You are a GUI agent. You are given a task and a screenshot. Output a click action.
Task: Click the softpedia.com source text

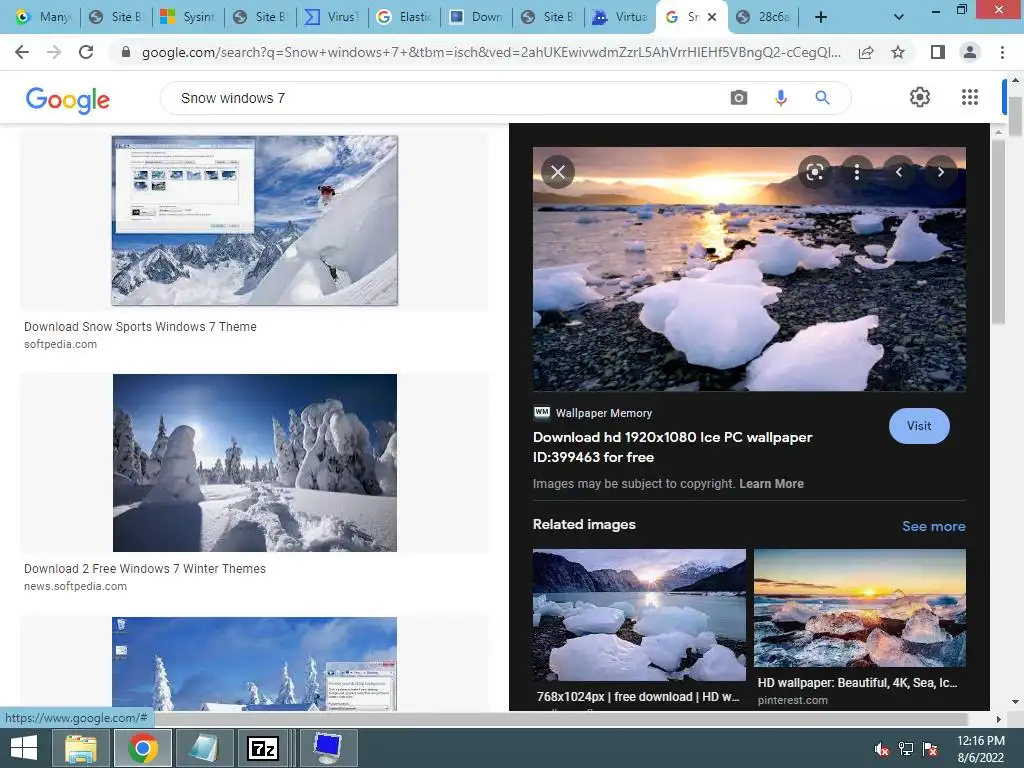60,344
